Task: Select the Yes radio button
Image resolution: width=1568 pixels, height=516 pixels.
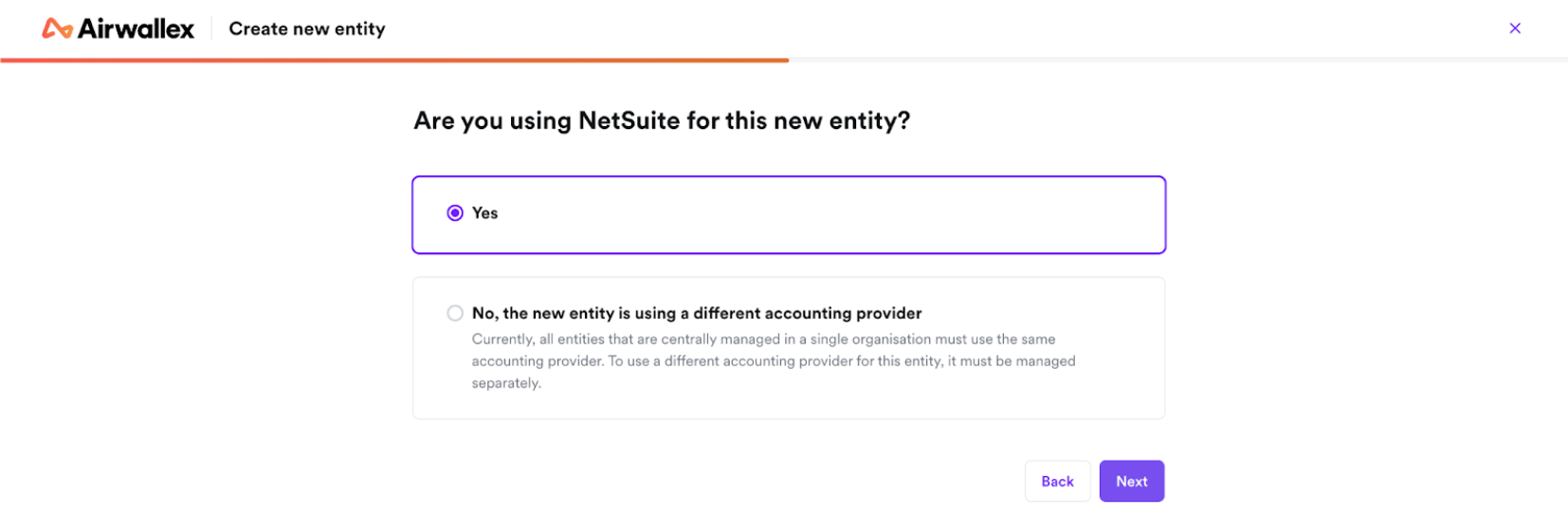Action: pos(455,213)
